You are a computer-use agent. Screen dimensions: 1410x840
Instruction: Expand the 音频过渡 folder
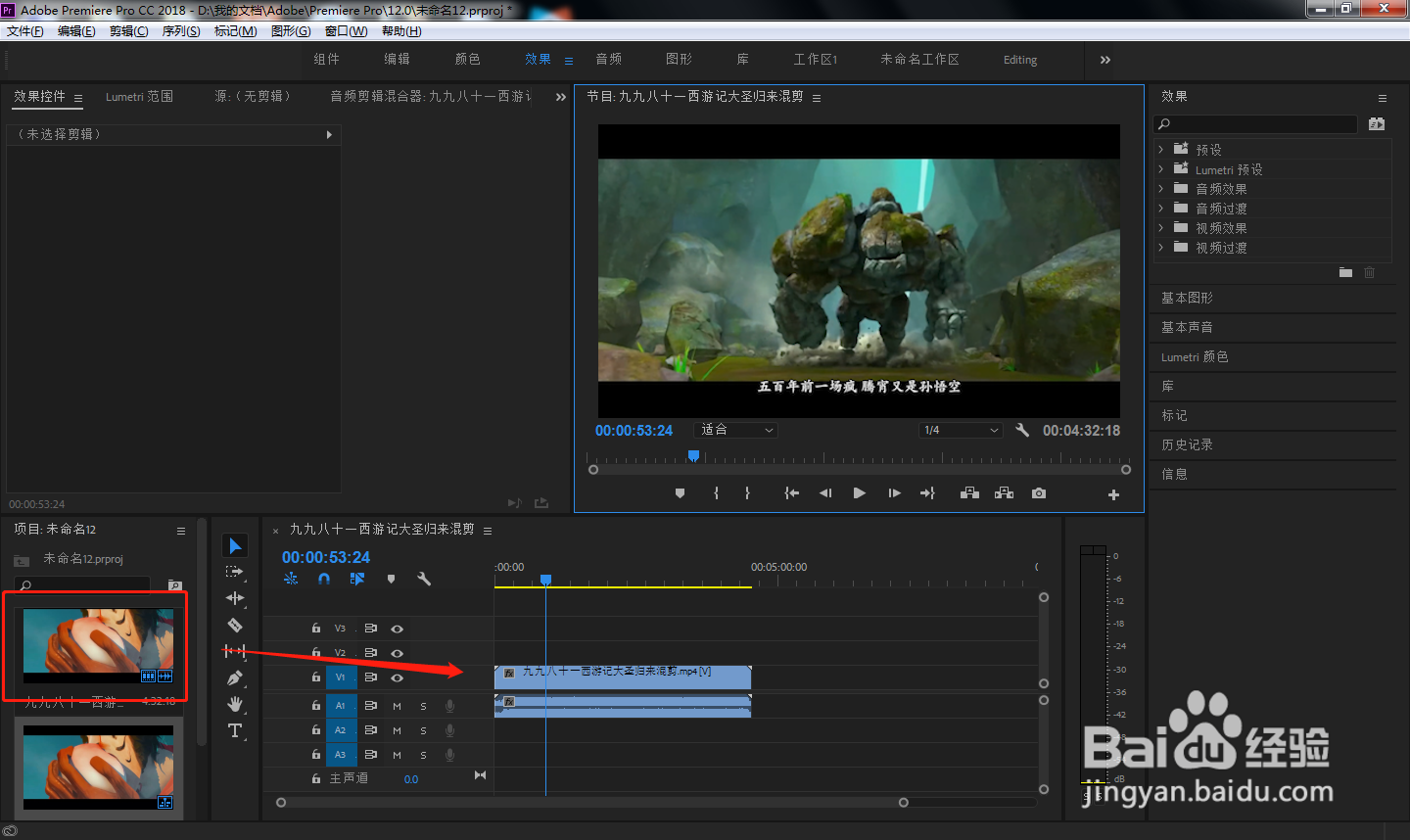[x=1161, y=209]
